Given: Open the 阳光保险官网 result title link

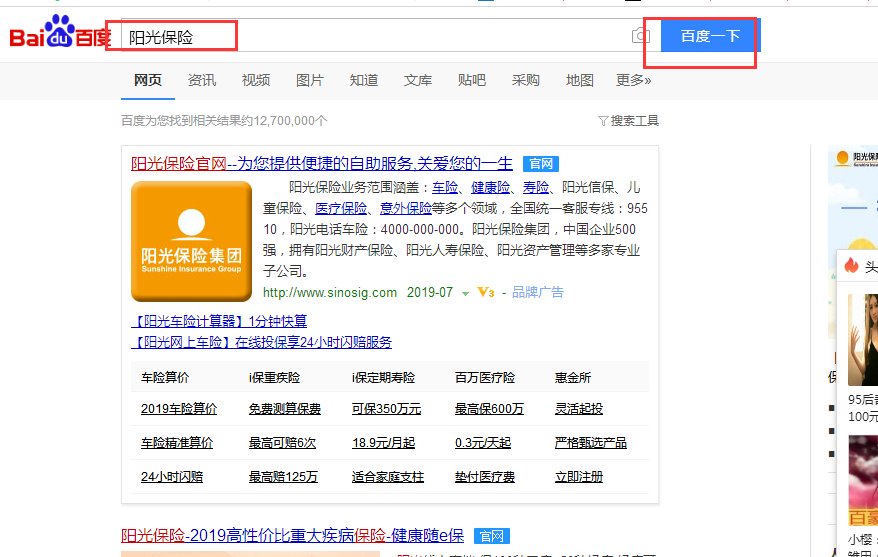Looking at the screenshot, I should [x=322, y=163].
